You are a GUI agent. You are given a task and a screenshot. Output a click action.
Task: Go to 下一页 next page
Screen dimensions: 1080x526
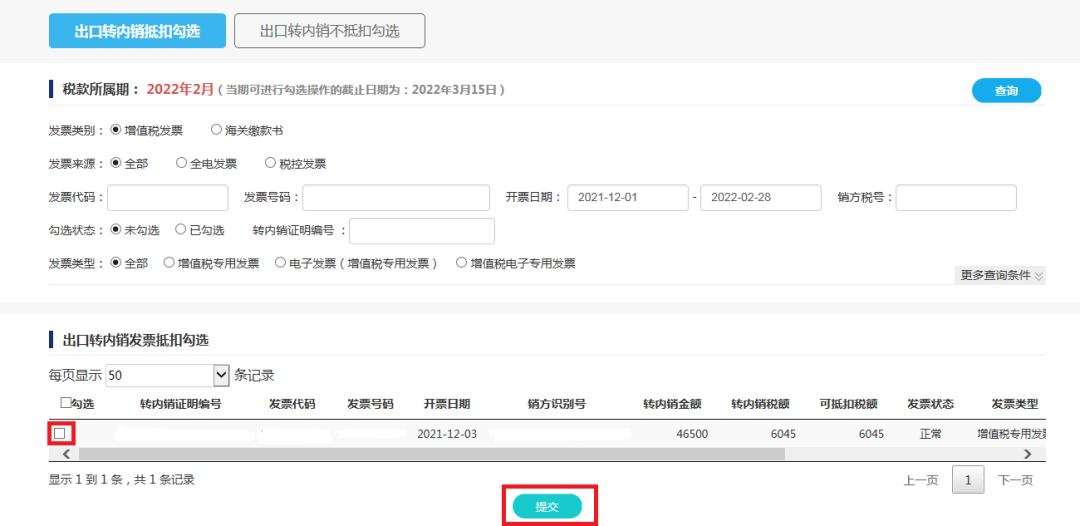pos(1015,481)
